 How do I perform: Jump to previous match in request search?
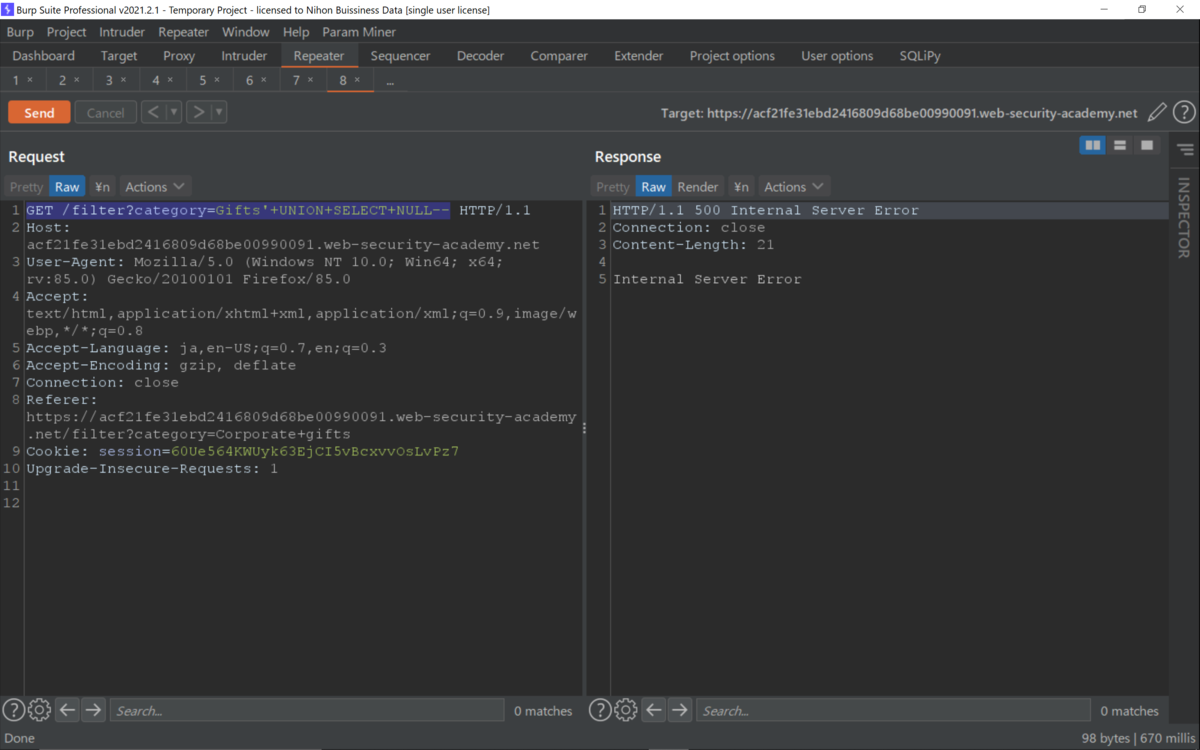pyautogui.click(x=67, y=710)
